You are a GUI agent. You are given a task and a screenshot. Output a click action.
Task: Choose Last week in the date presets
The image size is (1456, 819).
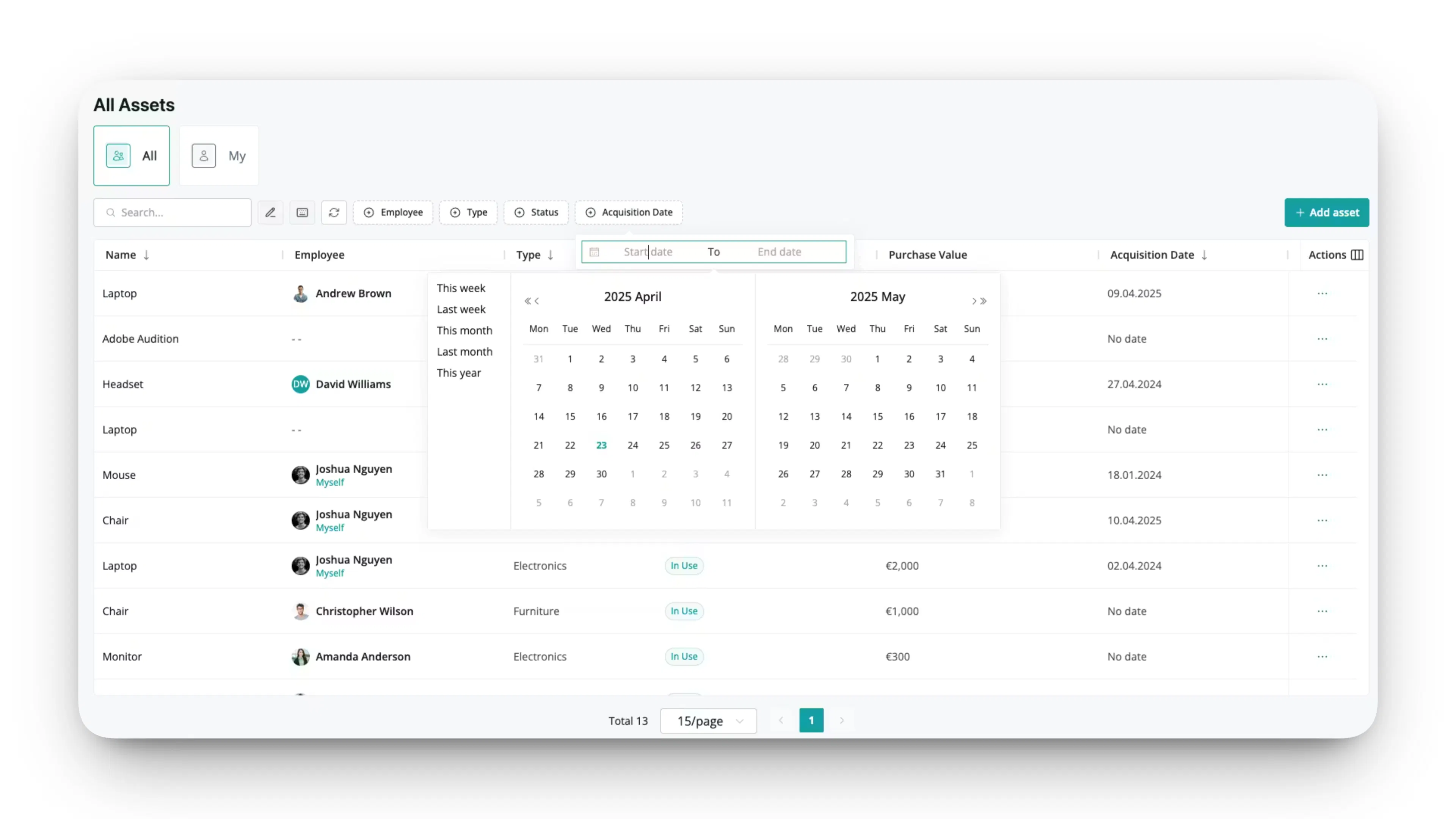[x=461, y=309]
